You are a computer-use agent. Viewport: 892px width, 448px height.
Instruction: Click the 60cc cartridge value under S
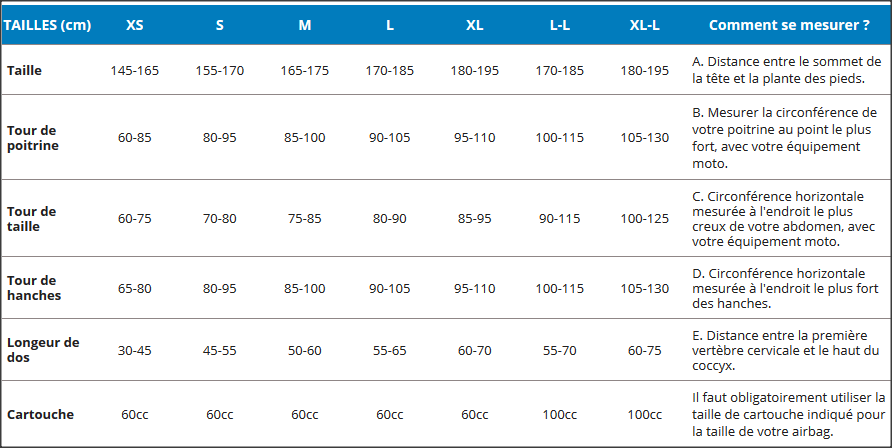[x=220, y=414]
